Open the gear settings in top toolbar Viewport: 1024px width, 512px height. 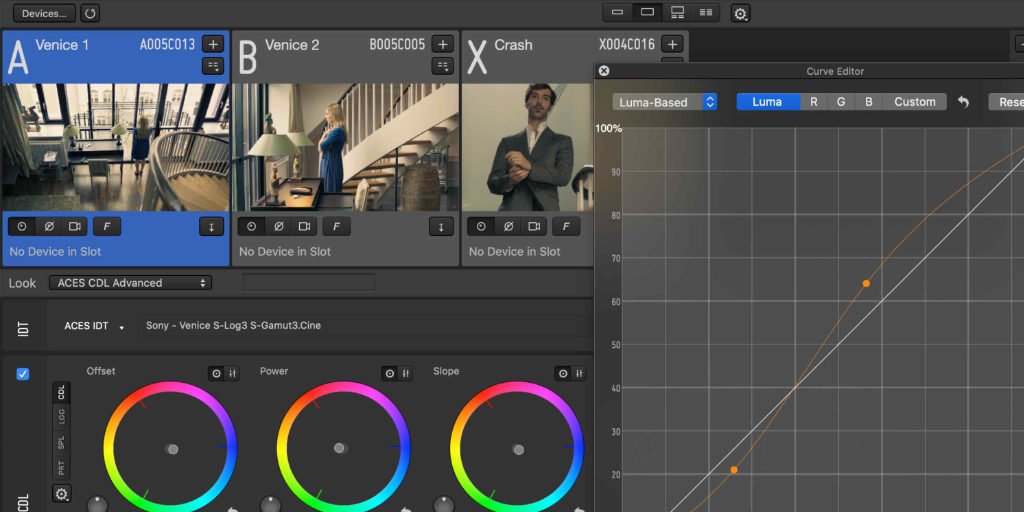[x=741, y=13]
